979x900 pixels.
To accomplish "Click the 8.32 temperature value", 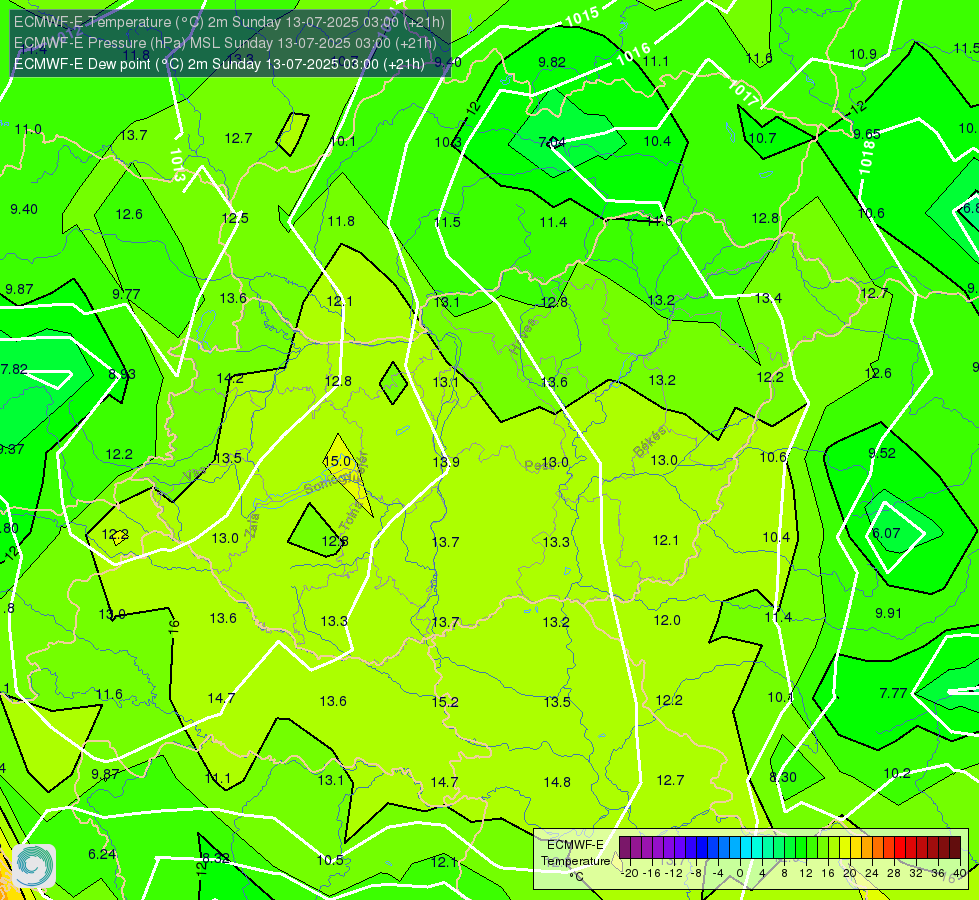I will point(216,858).
